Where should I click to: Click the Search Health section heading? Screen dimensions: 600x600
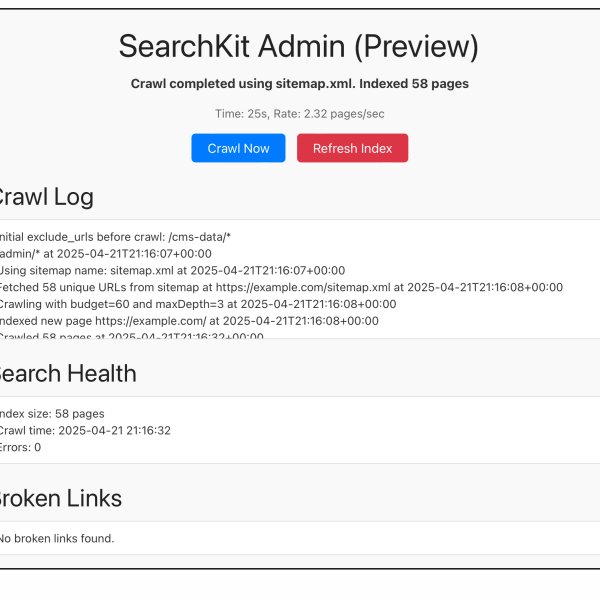66,374
